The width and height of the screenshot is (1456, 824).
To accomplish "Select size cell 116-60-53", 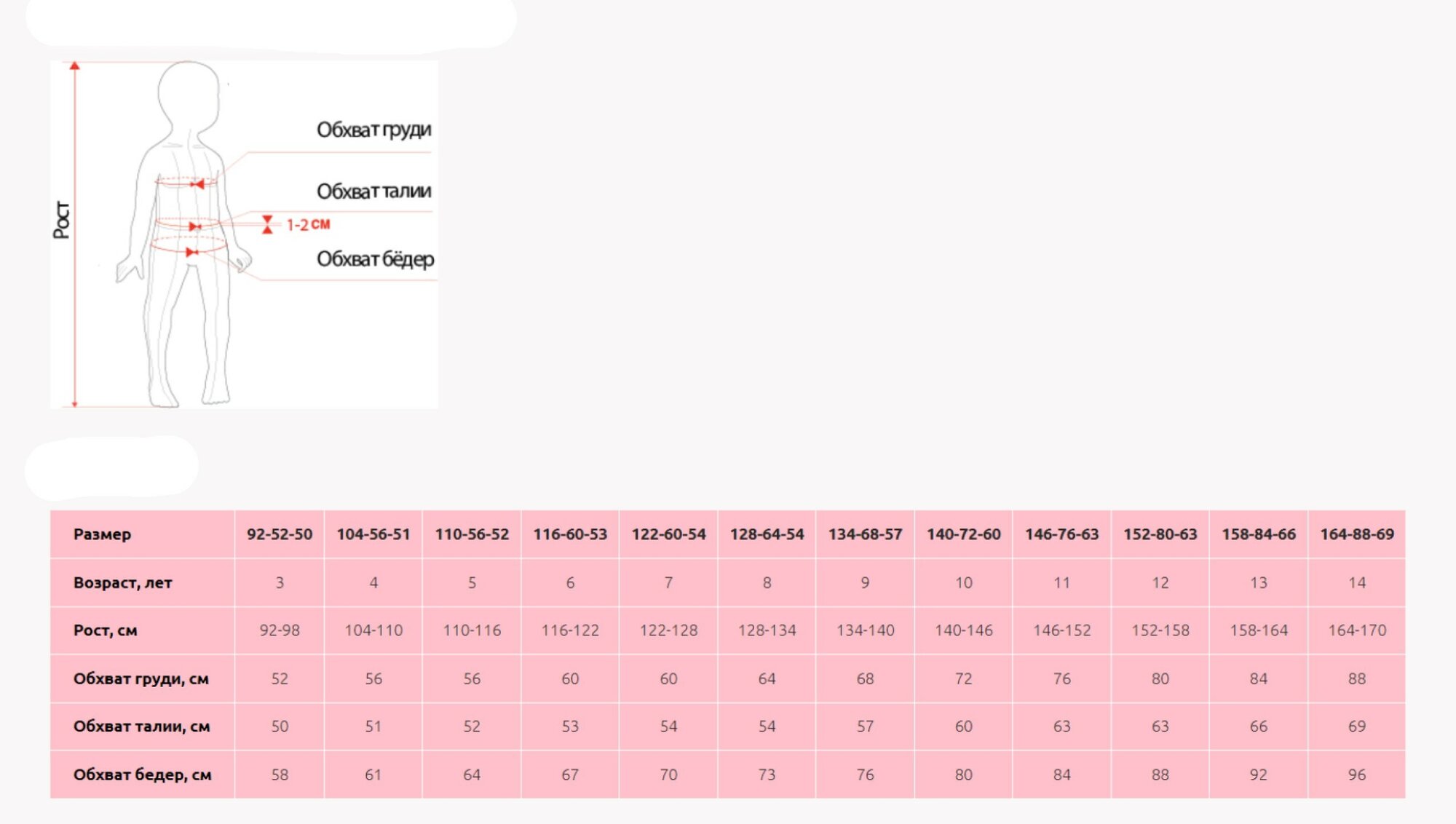I will [x=570, y=534].
